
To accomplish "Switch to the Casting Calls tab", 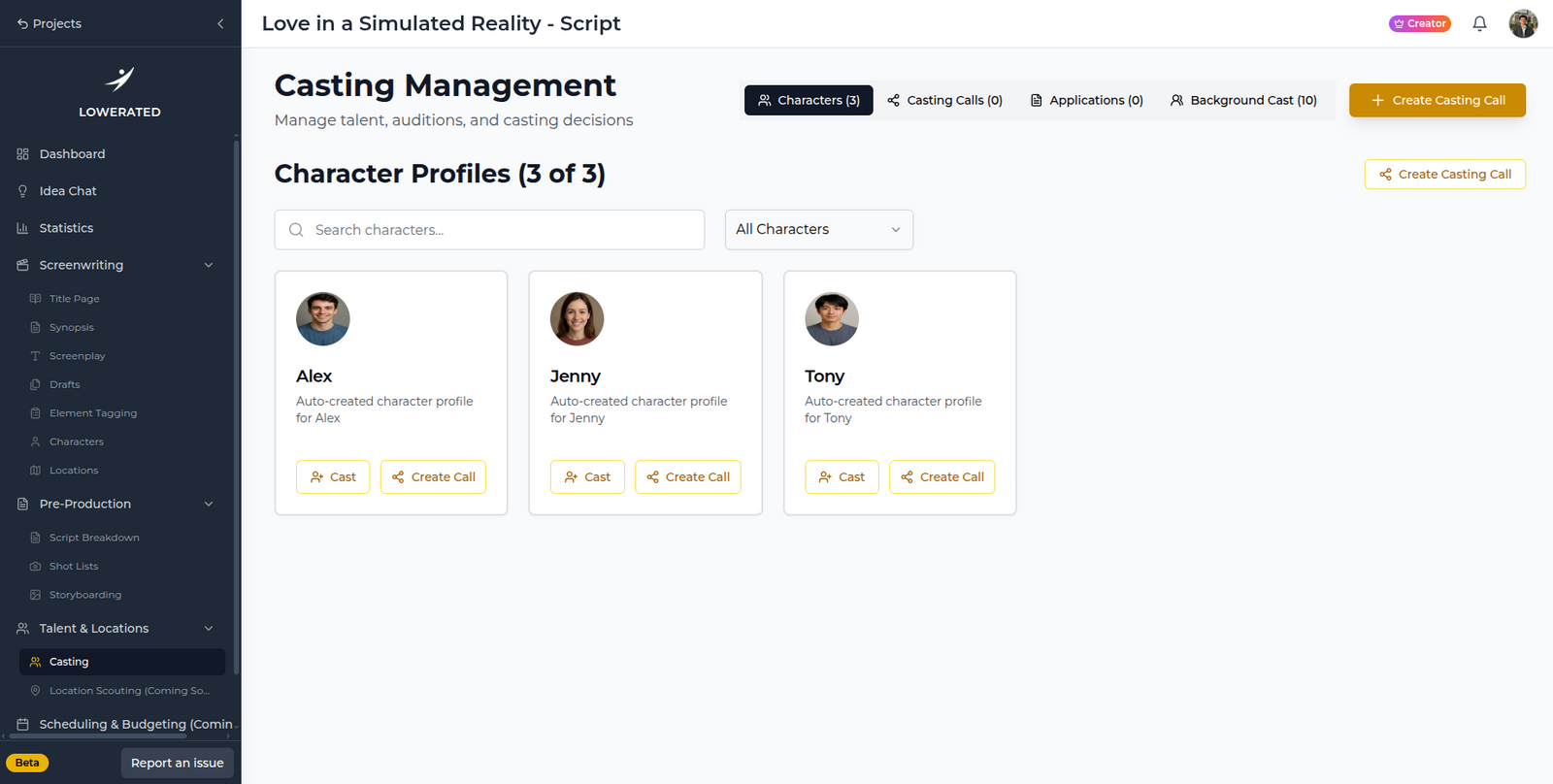I will point(944,100).
